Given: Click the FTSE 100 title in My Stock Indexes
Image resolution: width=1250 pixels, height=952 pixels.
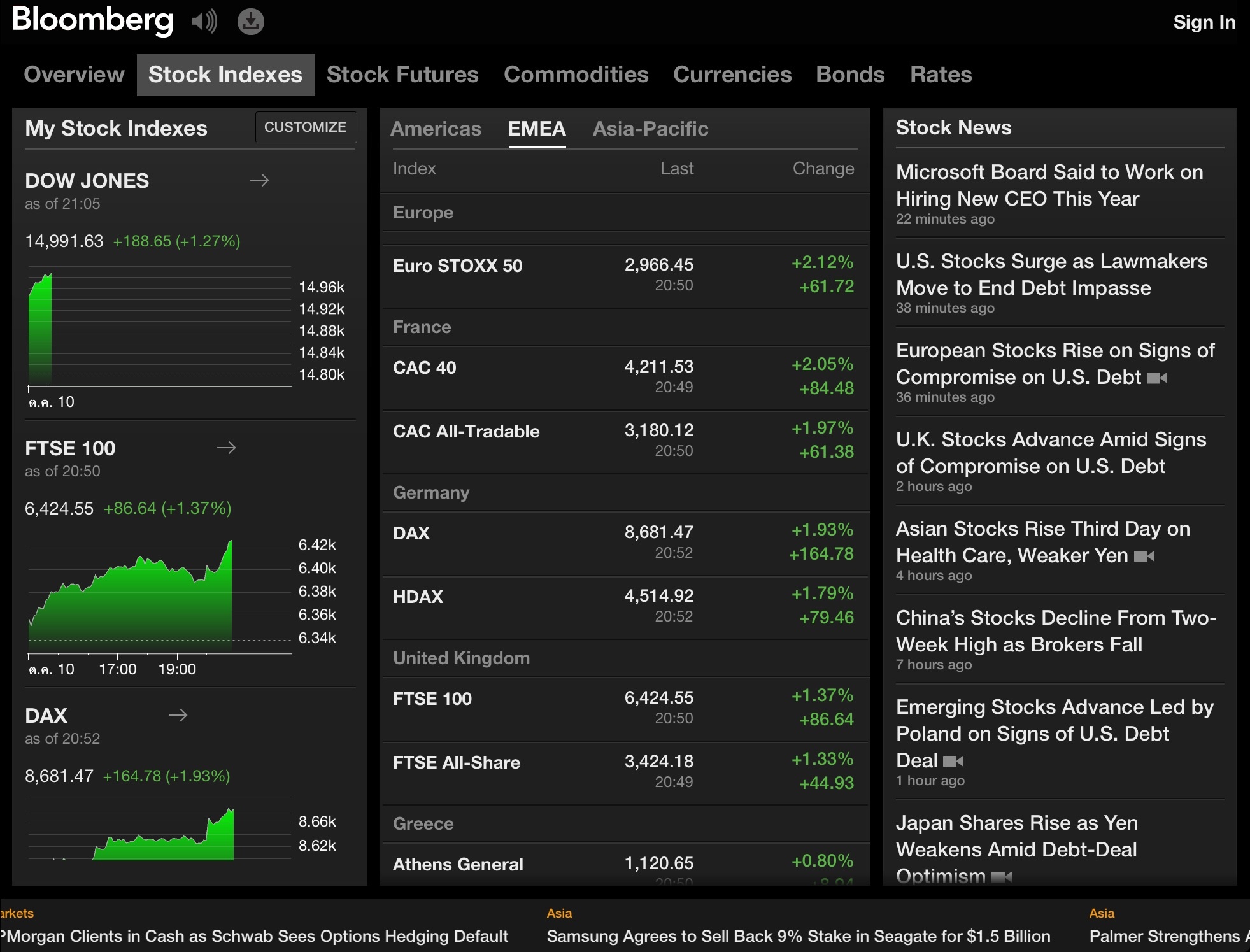Looking at the screenshot, I should coord(70,448).
